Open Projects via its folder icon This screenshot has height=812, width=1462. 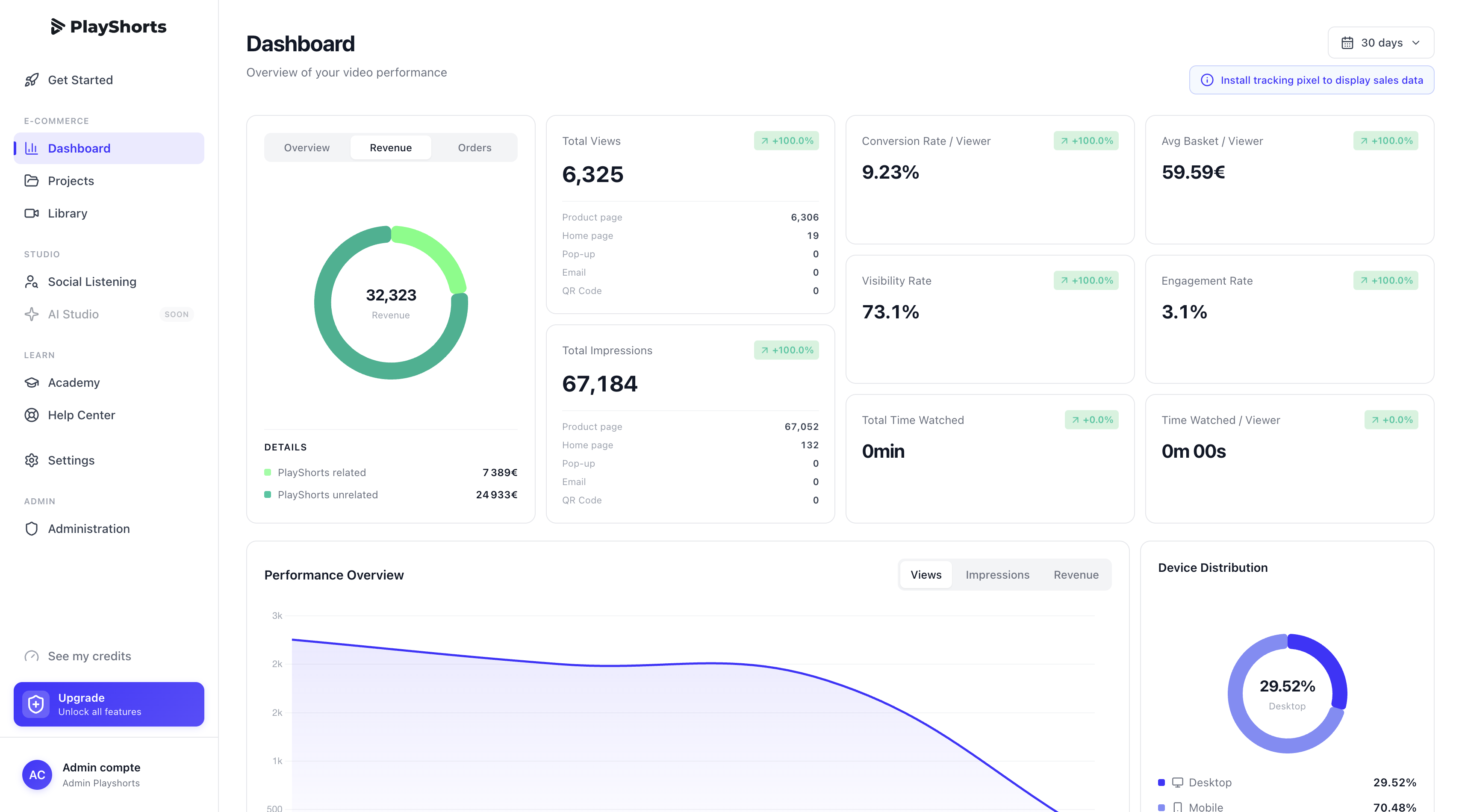32,181
